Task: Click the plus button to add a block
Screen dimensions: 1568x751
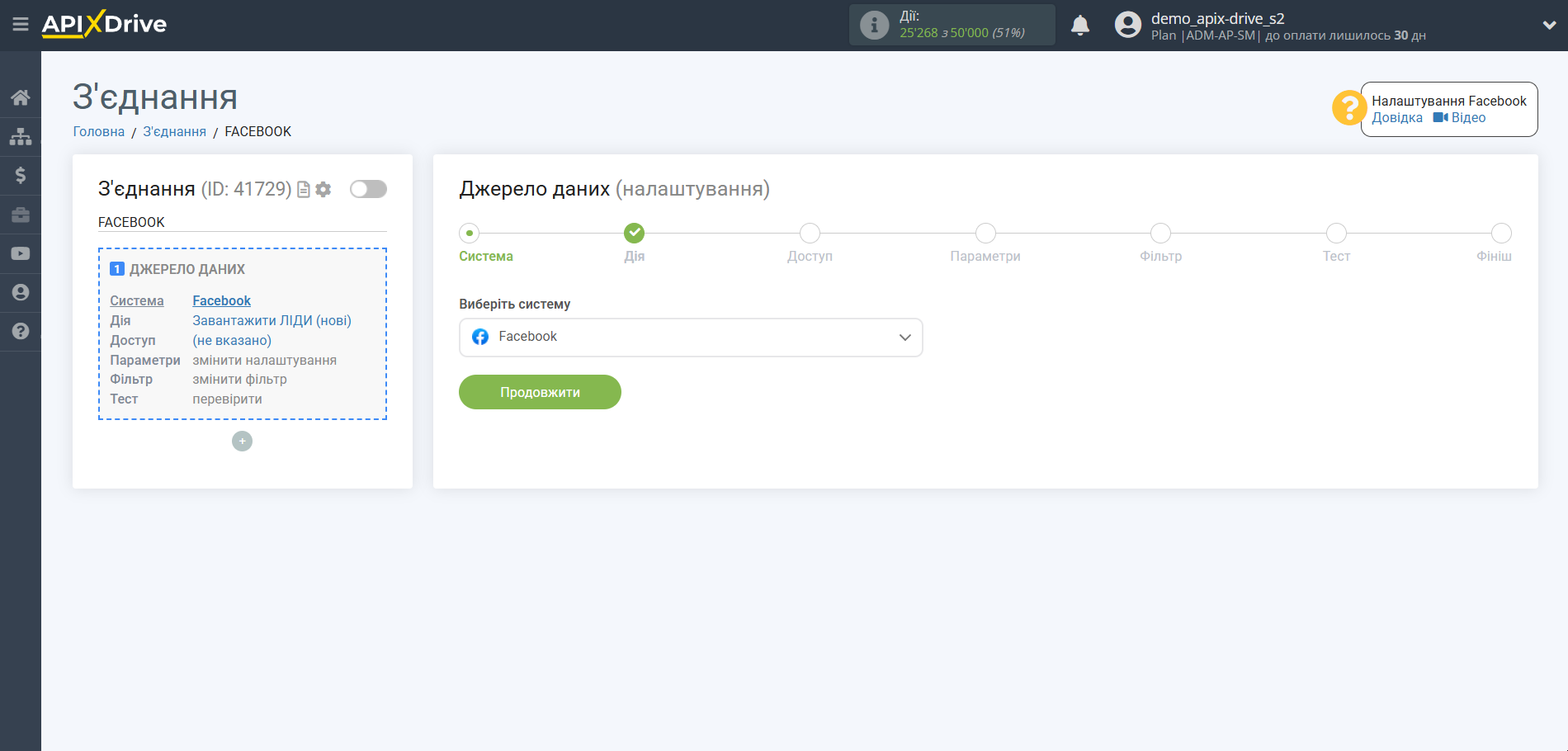Action: pyautogui.click(x=242, y=442)
